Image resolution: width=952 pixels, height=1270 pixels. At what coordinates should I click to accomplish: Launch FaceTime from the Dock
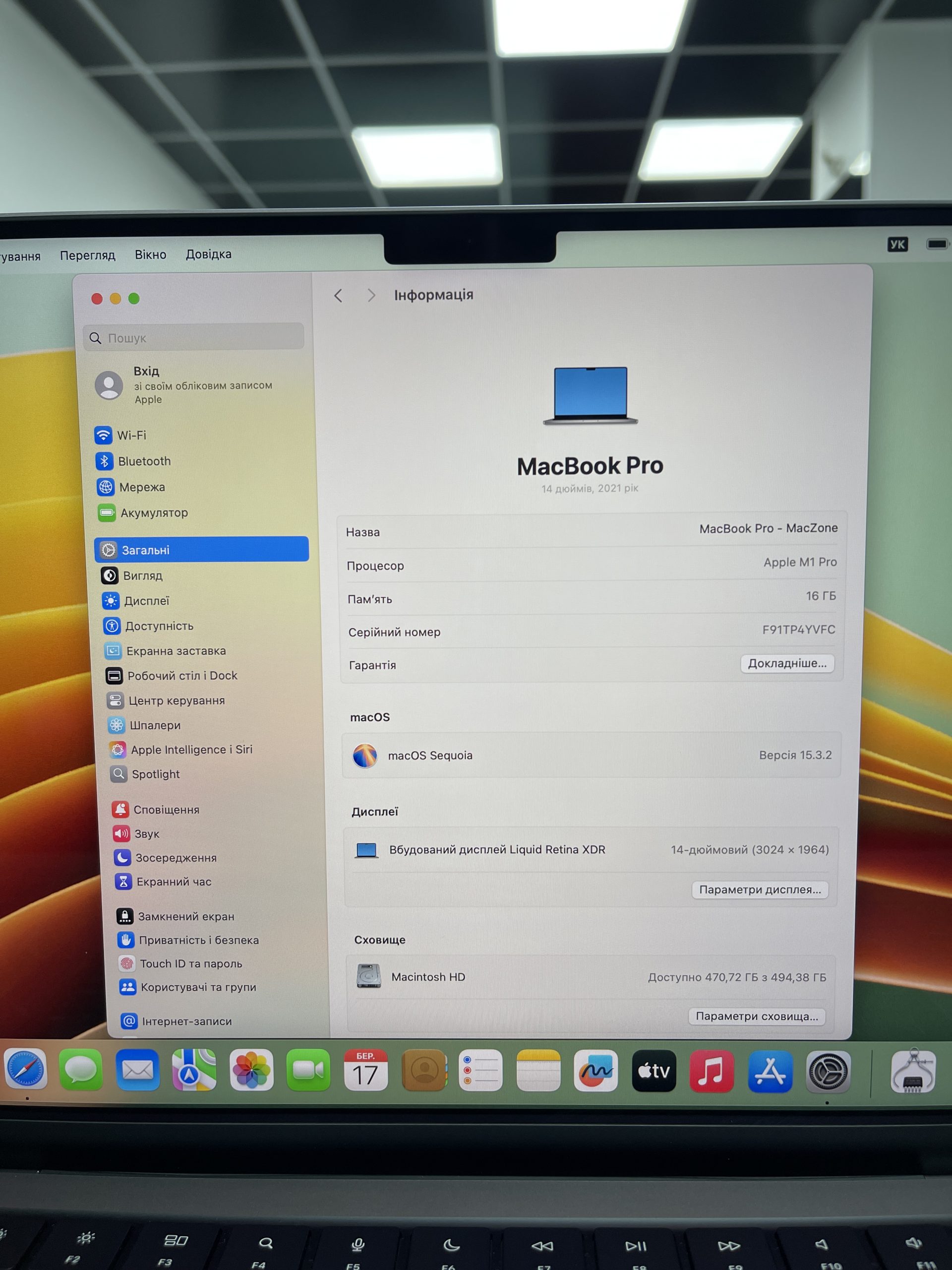click(x=309, y=1071)
